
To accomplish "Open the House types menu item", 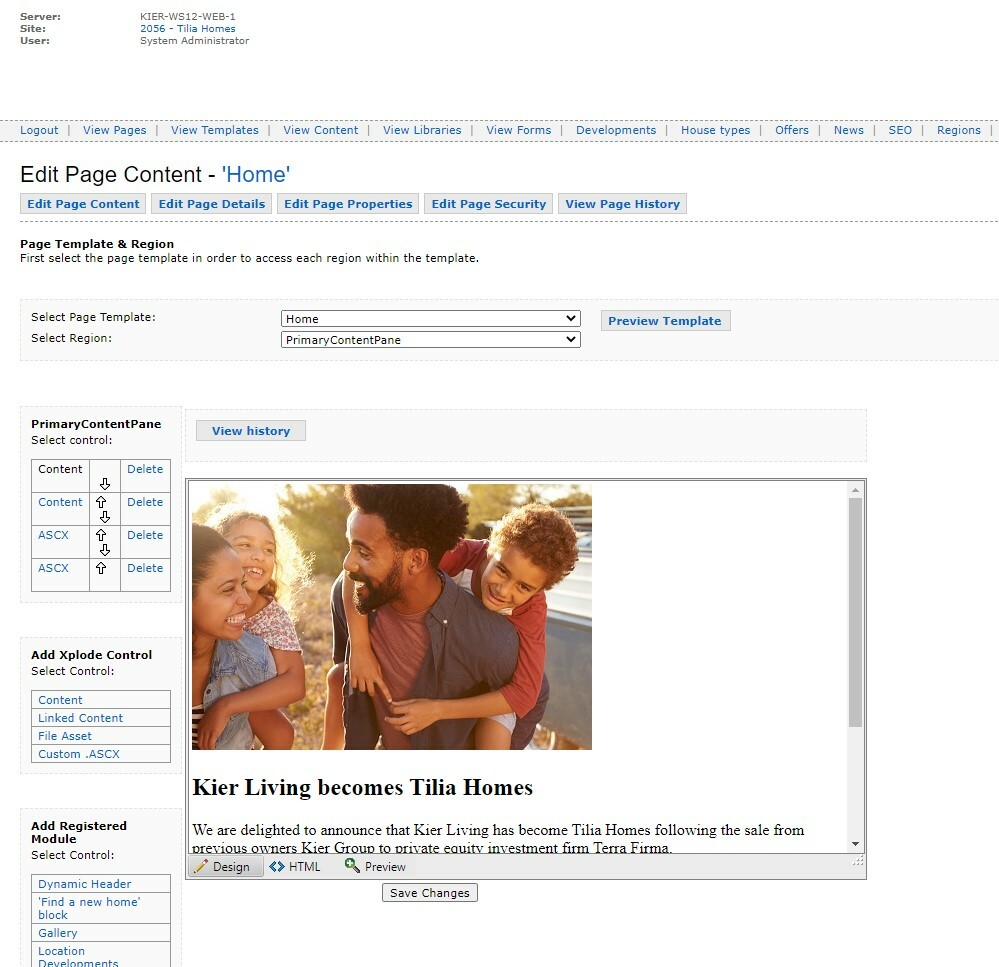I will (715, 130).
